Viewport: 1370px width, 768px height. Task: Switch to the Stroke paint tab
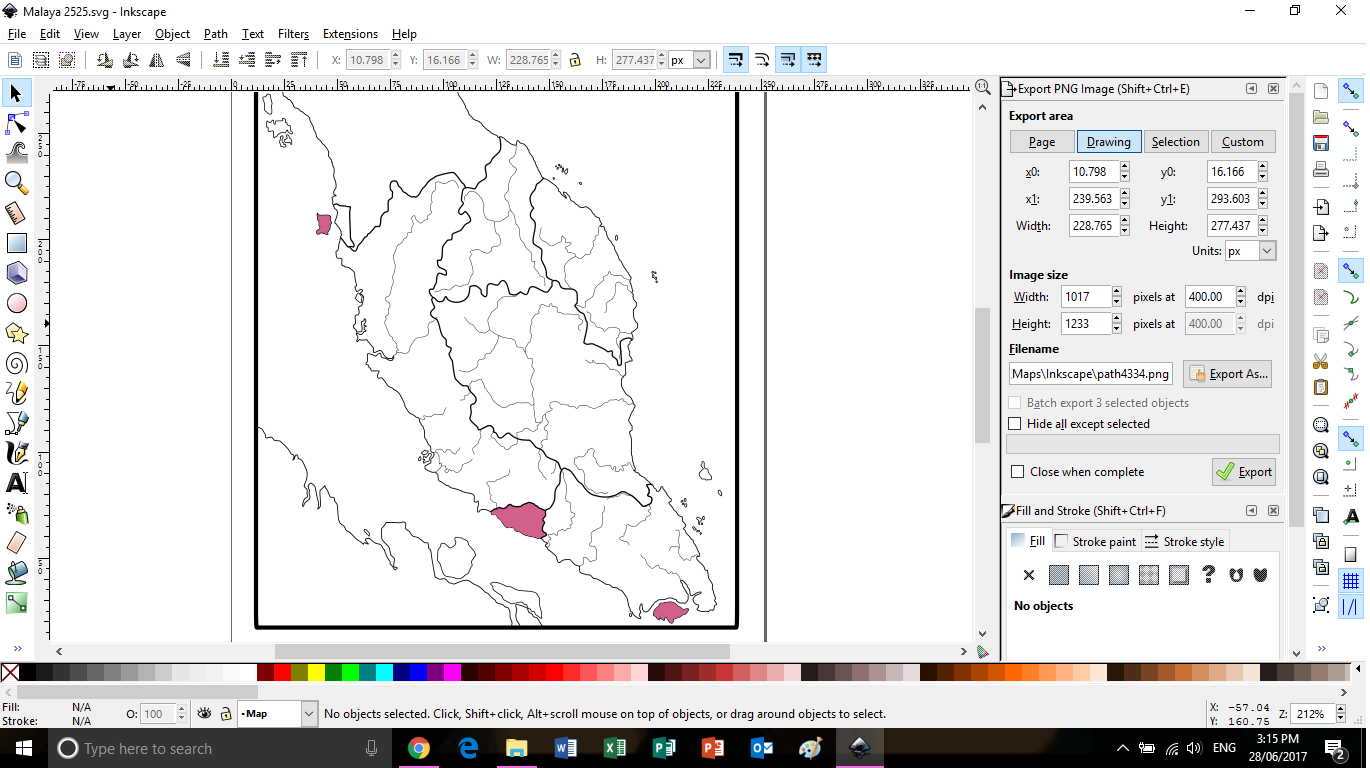coord(1096,541)
